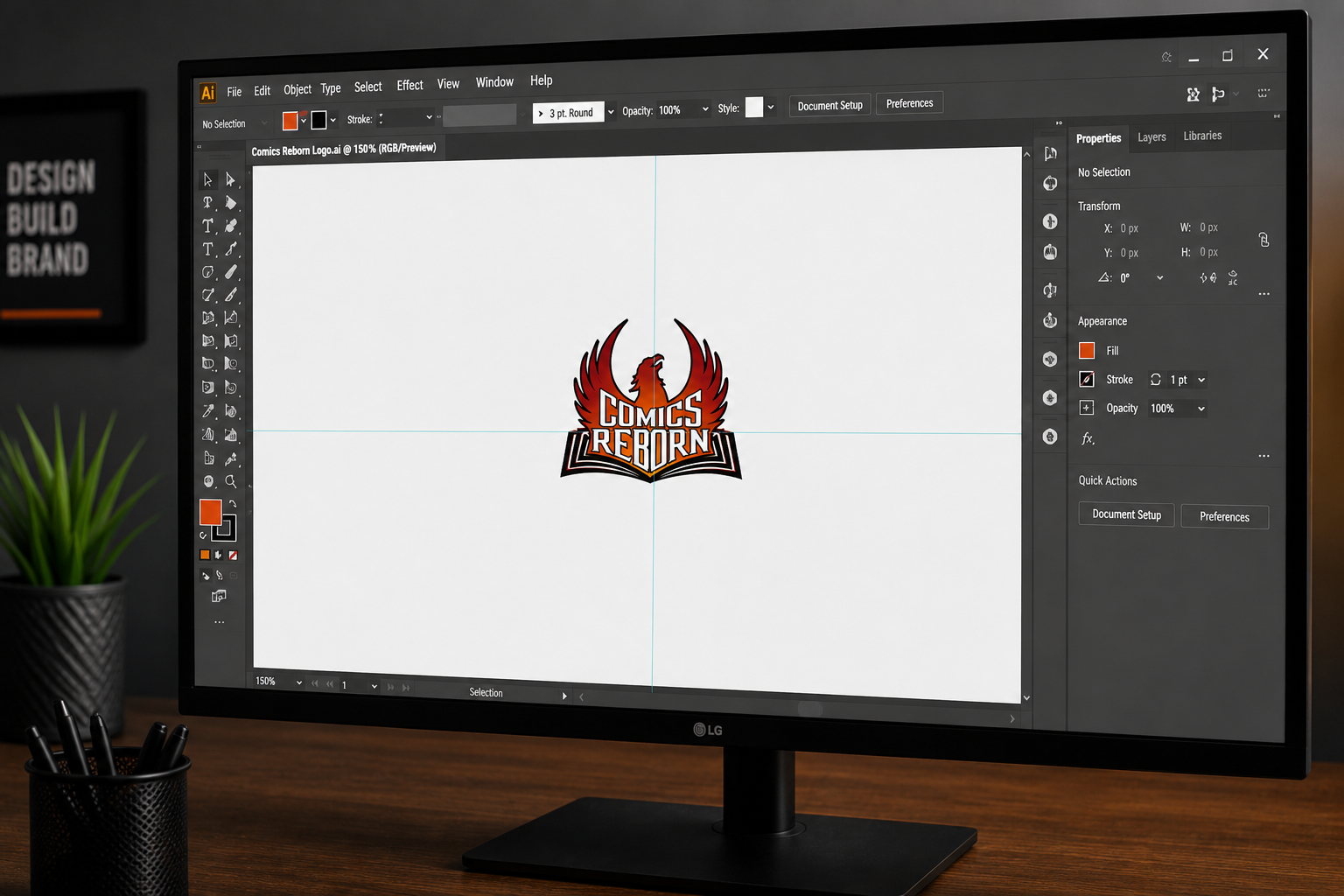Open the 150% zoom level dropdown
Screen dimensions: 1344x896
(x=299, y=682)
